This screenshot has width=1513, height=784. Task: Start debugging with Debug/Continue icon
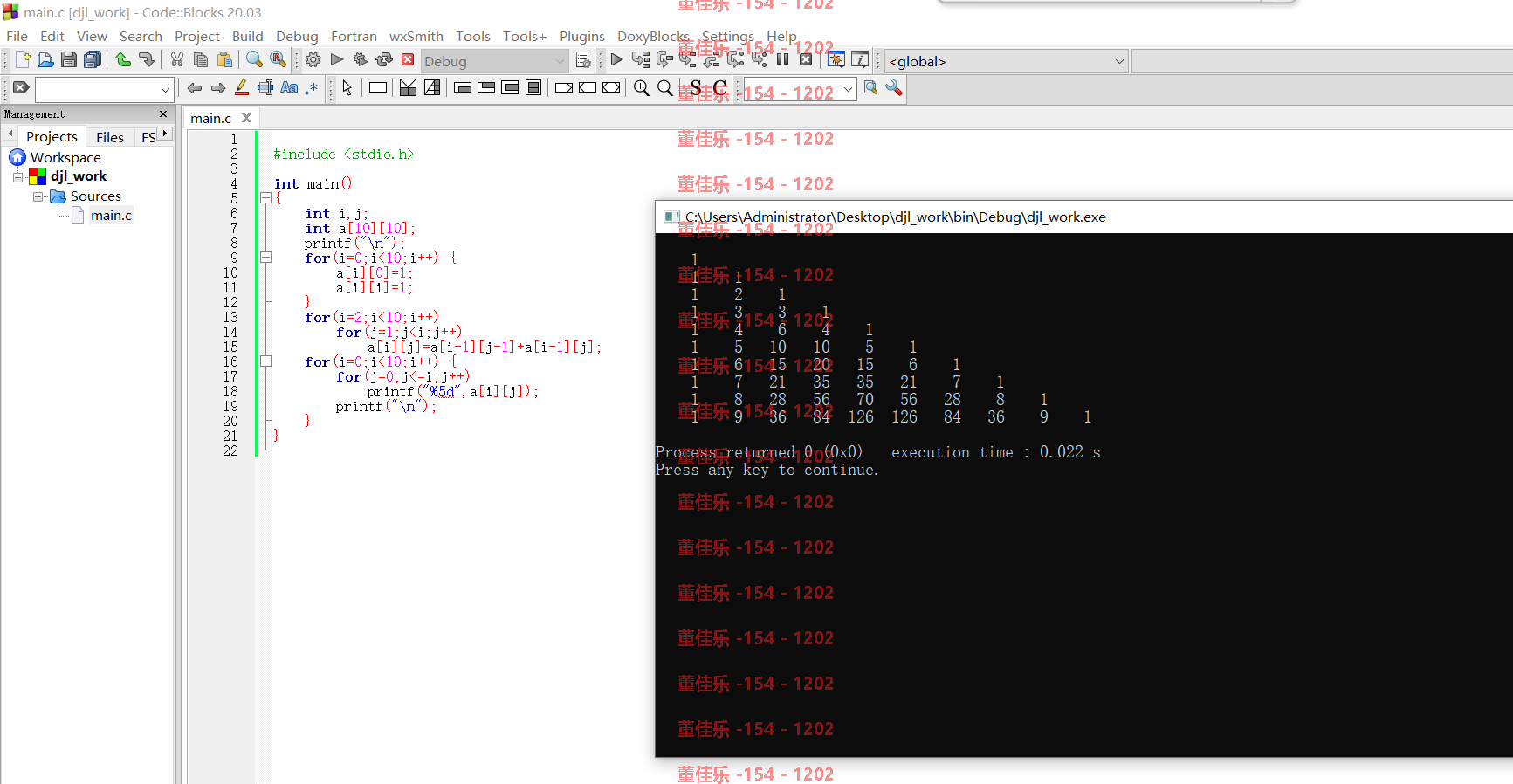point(616,59)
